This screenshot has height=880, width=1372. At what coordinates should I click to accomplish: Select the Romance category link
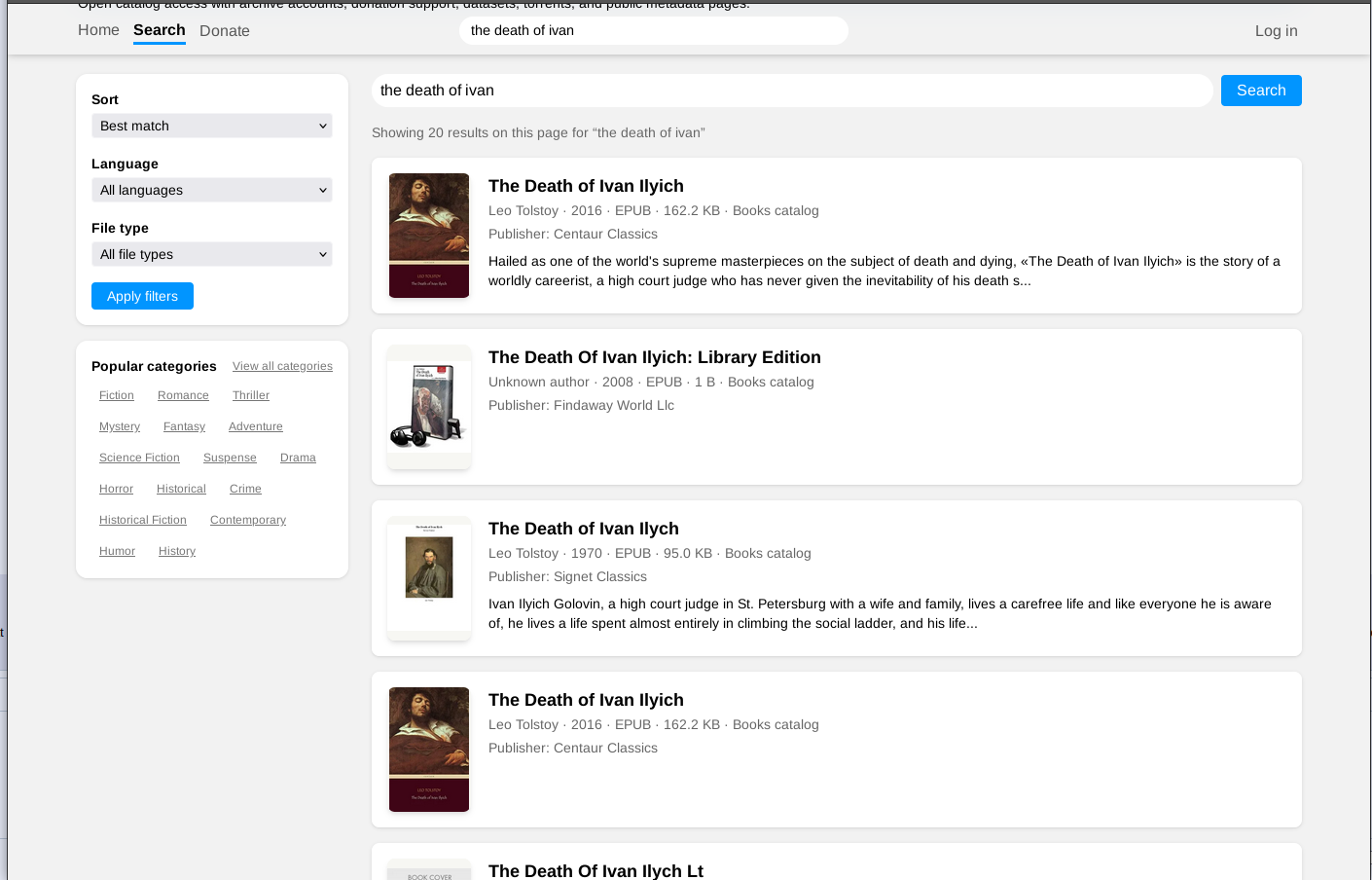tap(183, 395)
